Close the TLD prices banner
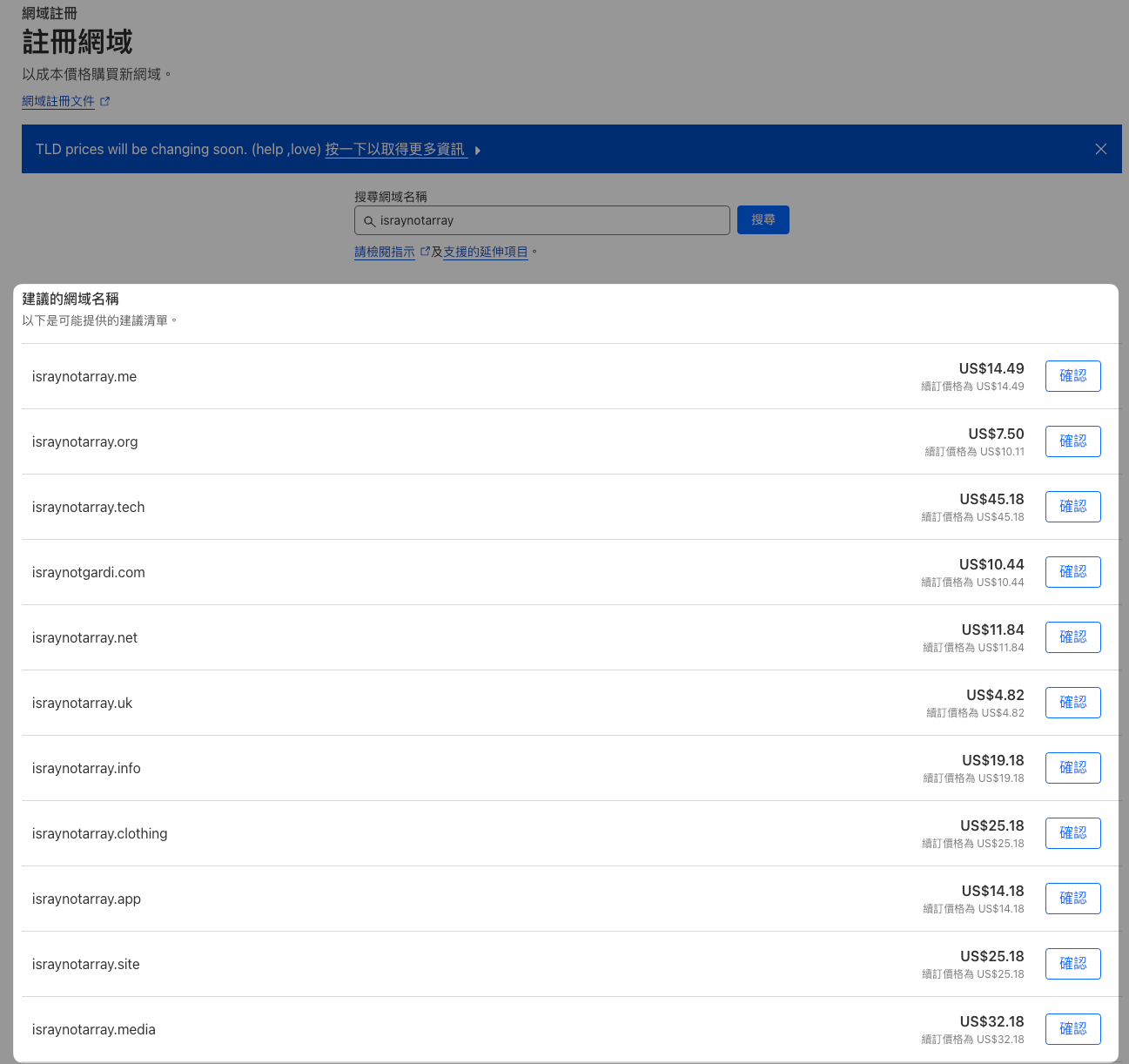This screenshot has height=1064, width=1129. point(1100,149)
